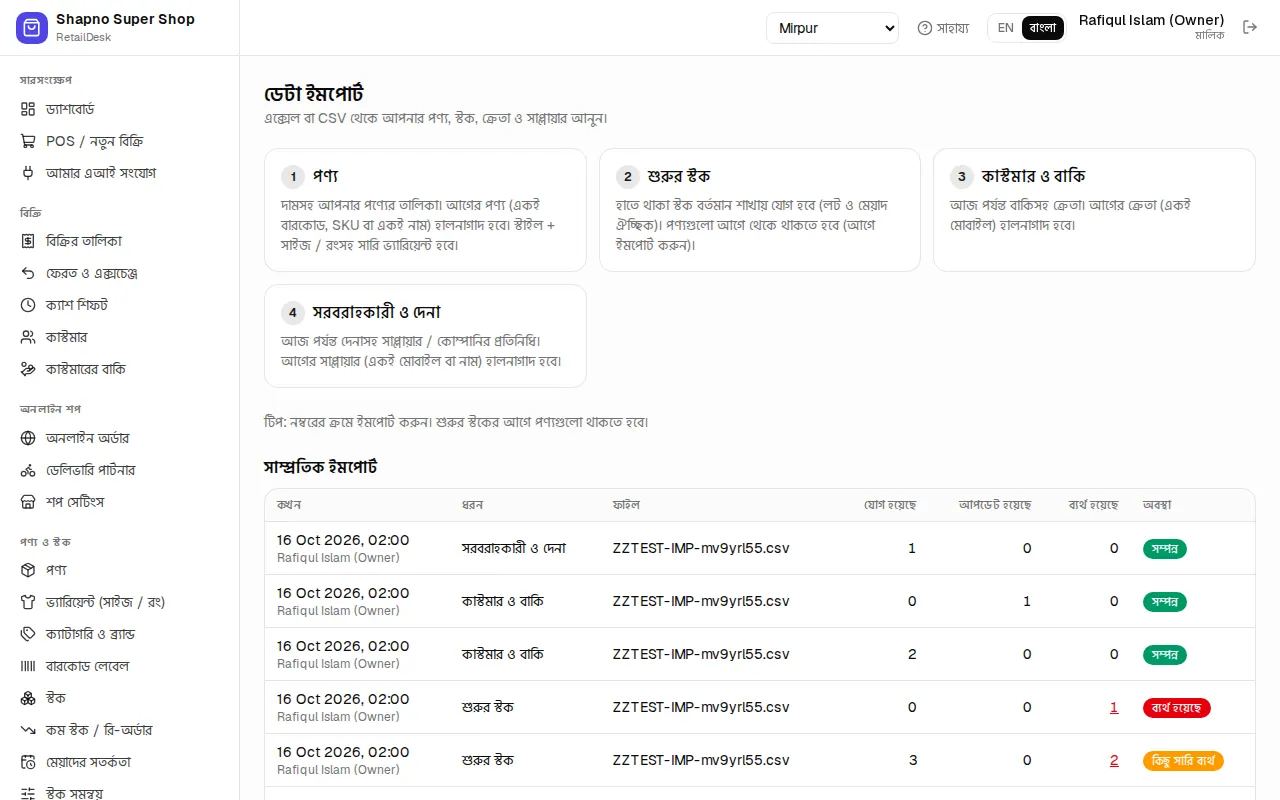
Task: Open the ড্যাশবোর্ড dashboard icon
Action: point(28,109)
